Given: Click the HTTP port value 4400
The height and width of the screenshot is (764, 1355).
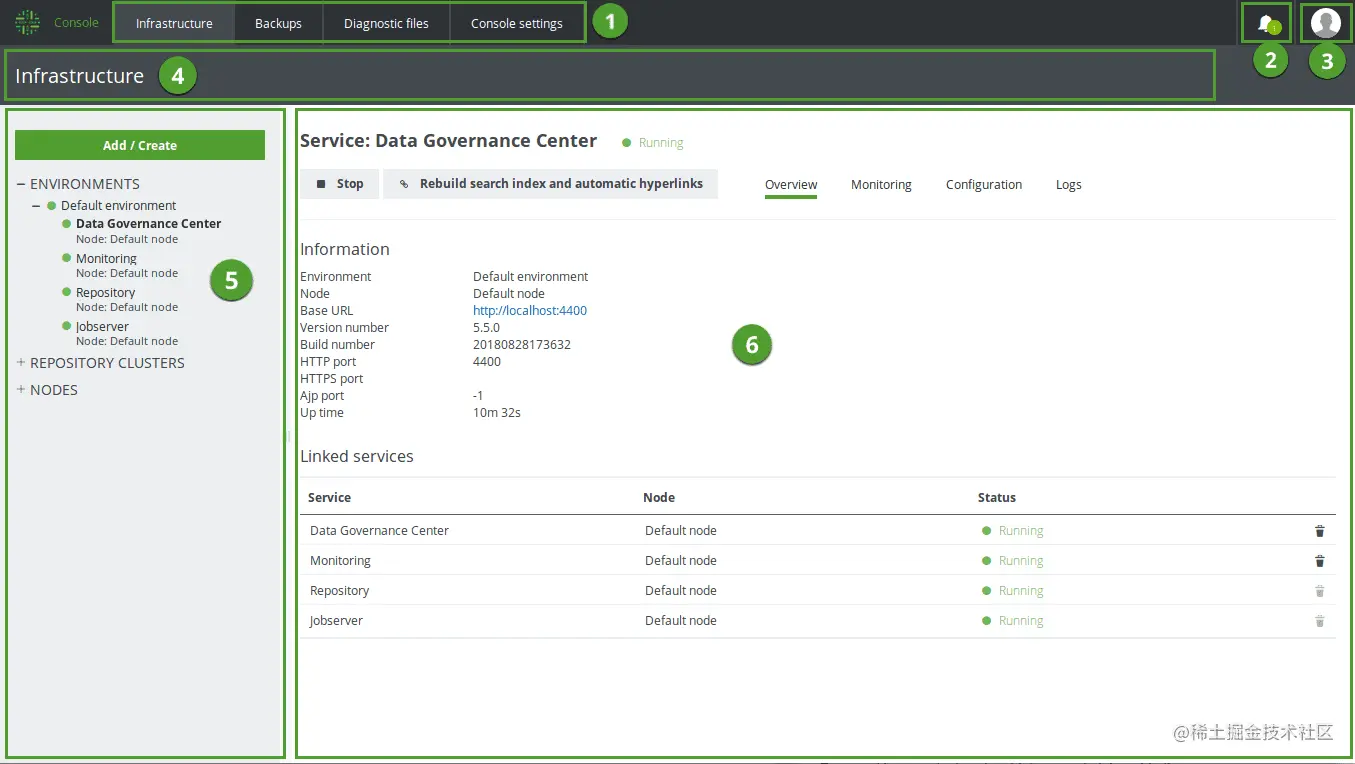Looking at the screenshot, I should pyautogui.click(x=487, y=362).
